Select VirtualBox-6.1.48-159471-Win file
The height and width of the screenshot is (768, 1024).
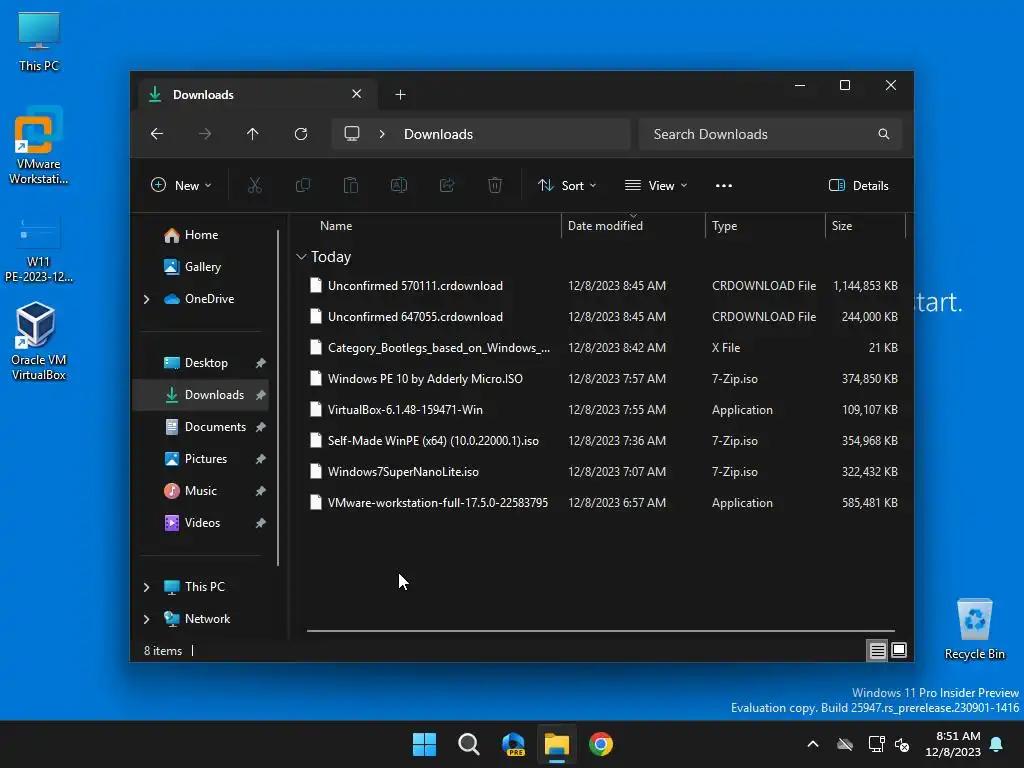[603, 410]
